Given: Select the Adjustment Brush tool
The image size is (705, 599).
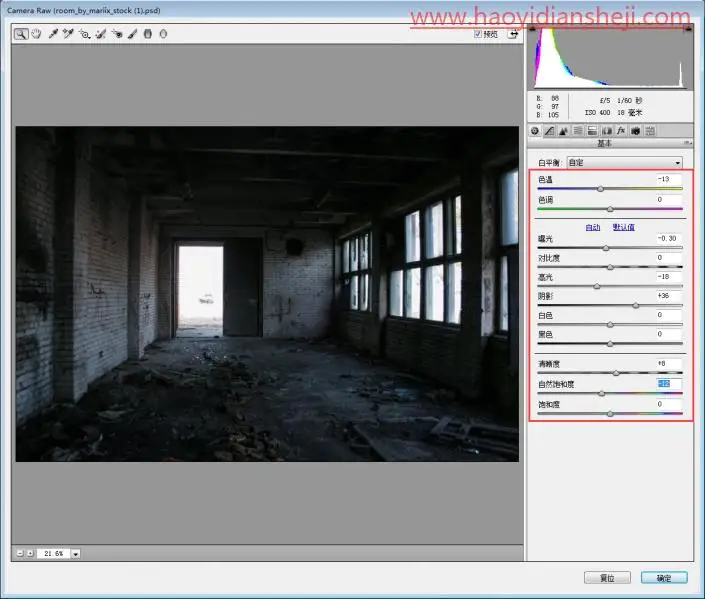Looking at the screenshot, I should 132,34.
